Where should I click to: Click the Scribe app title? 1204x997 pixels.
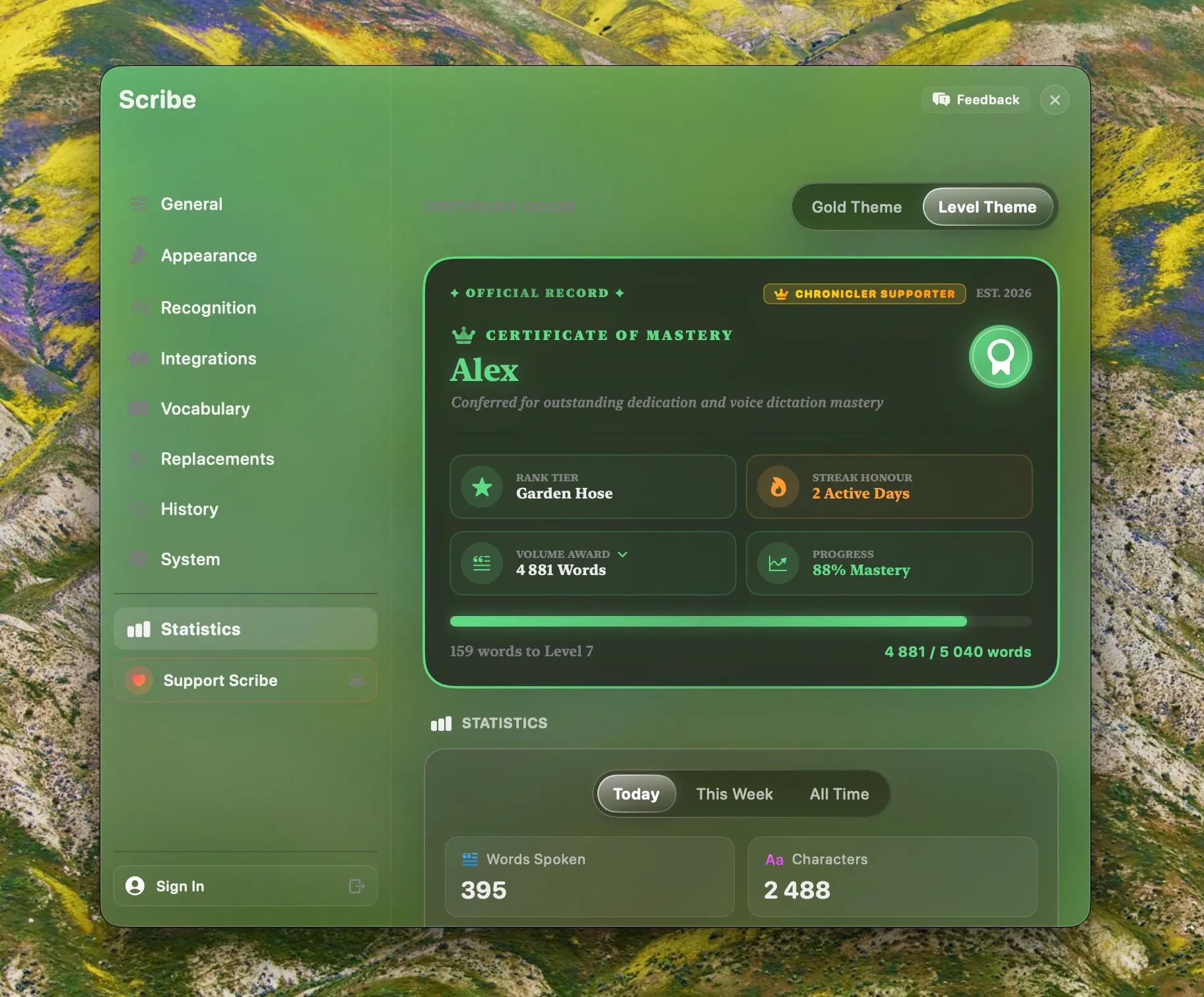pos(157,100)
